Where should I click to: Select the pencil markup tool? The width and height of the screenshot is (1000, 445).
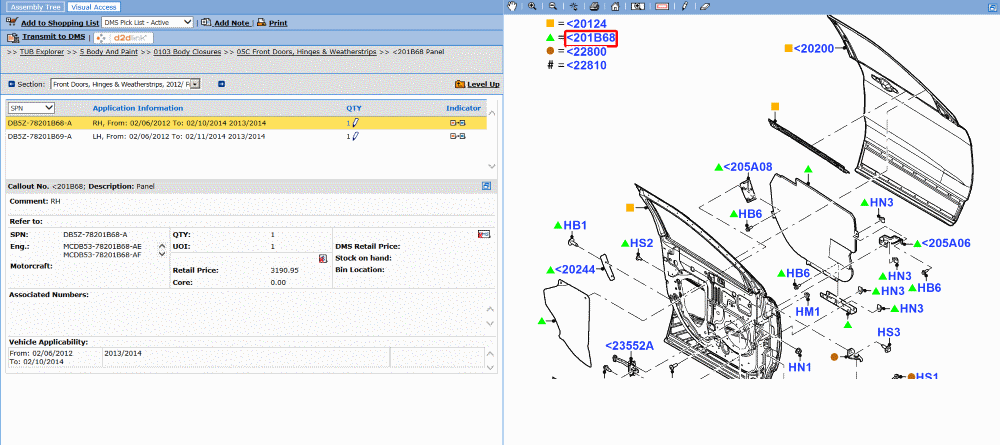click(684, 6)
